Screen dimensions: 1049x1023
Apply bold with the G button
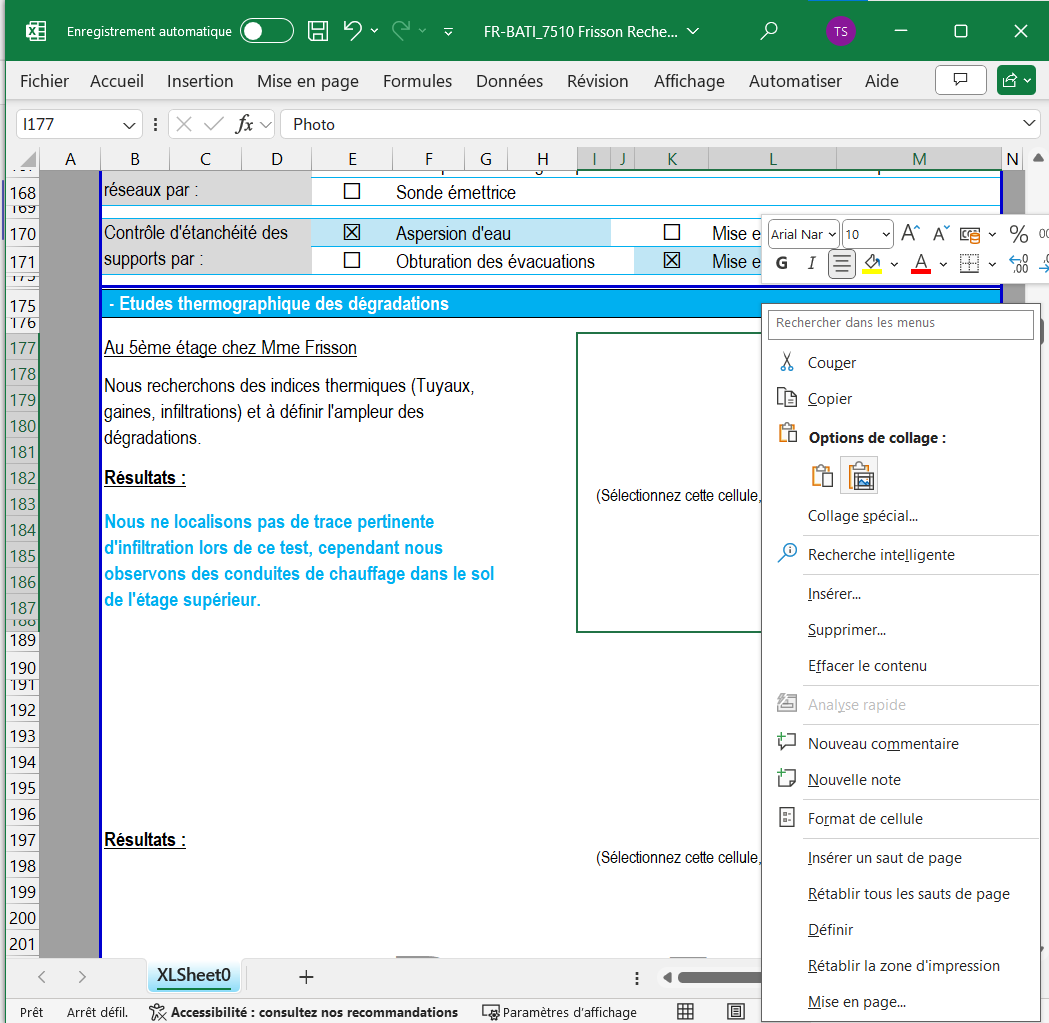(781, 263)
